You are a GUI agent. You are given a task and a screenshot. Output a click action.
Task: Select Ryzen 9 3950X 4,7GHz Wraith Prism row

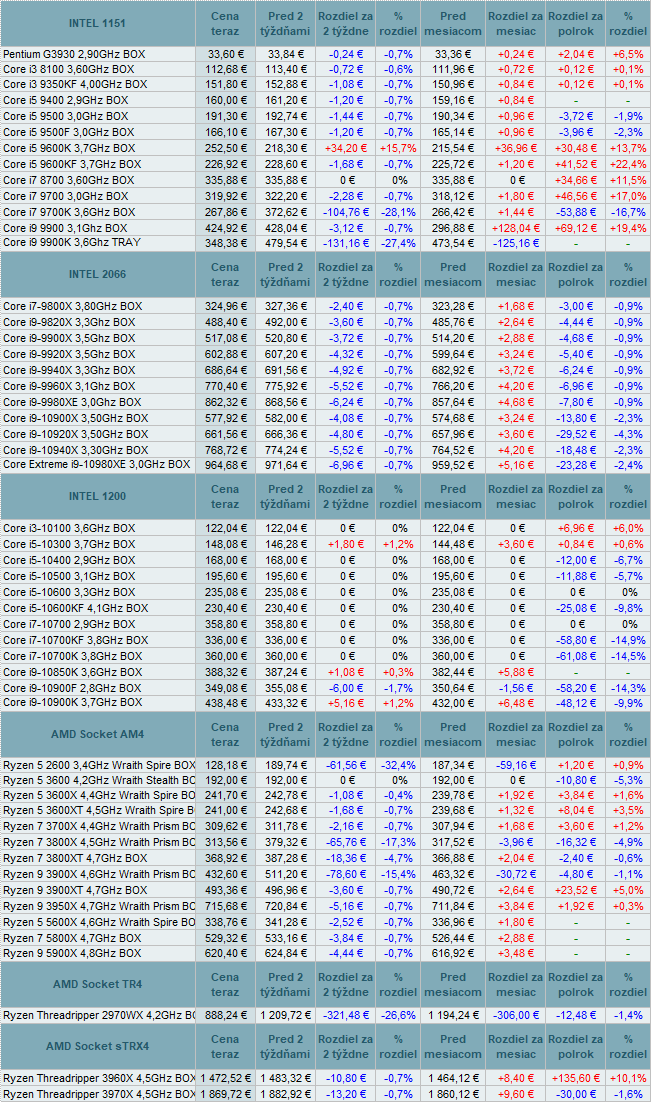coord(98,907)
